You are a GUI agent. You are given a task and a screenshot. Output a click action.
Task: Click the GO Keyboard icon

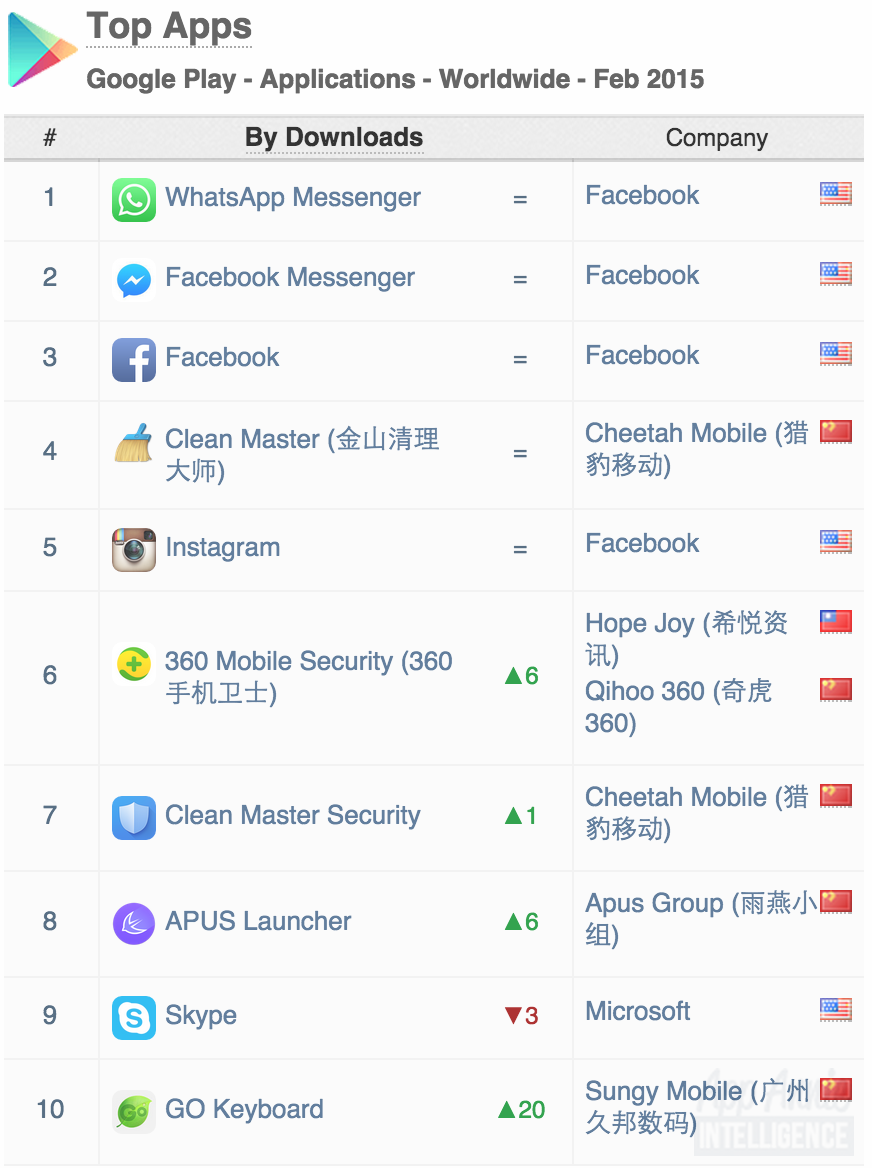tap(134, 1112)
